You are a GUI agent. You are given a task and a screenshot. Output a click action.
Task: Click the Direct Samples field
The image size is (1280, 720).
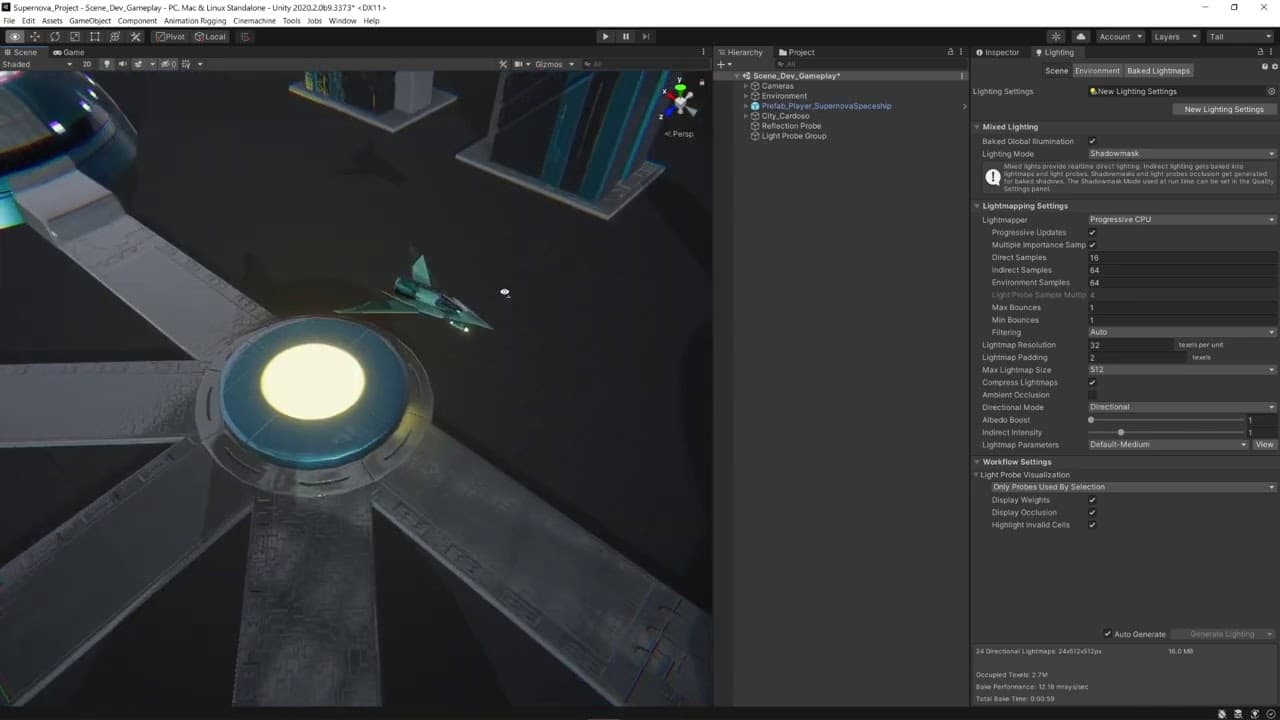1182,258
